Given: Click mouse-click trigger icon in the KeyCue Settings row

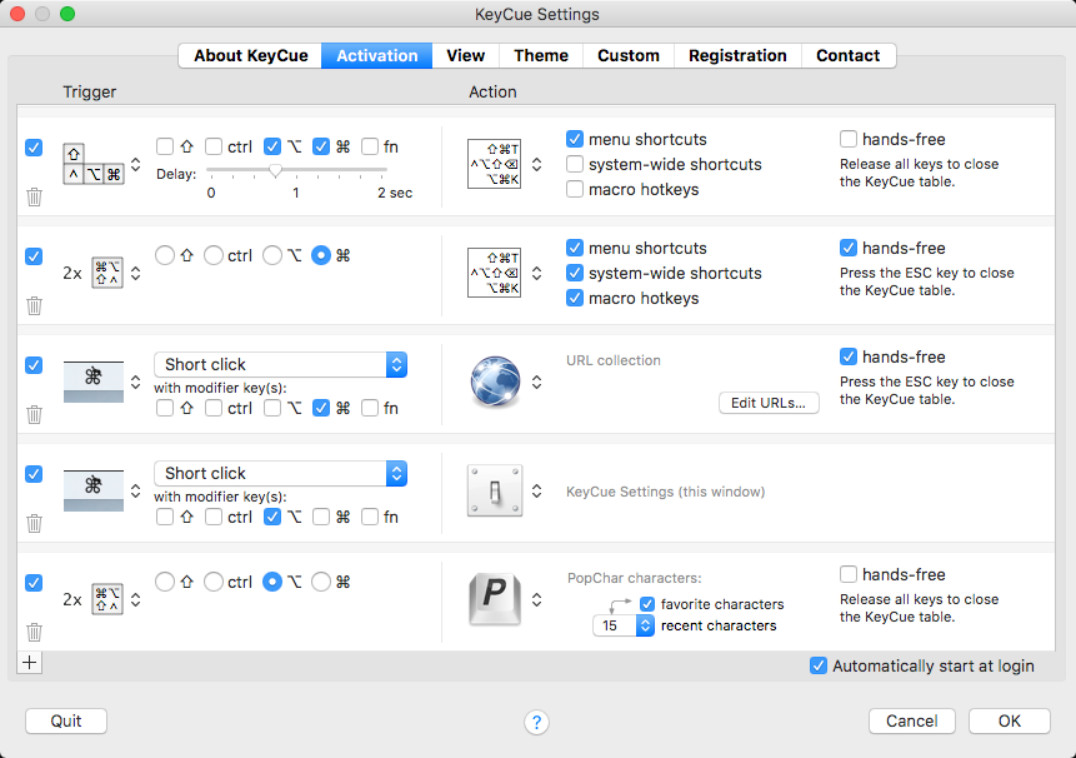Looking at the screenshot, I should click(x=93, y=490).
